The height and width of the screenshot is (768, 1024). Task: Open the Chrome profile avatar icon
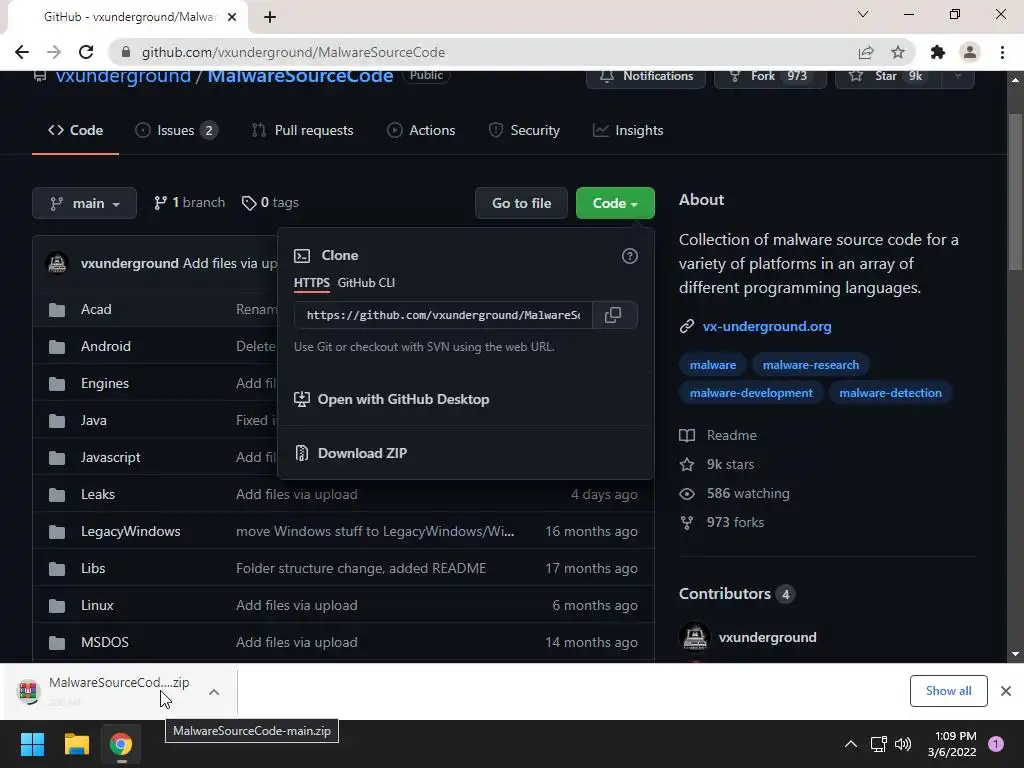pyautogui.click(x=970, y=52)
